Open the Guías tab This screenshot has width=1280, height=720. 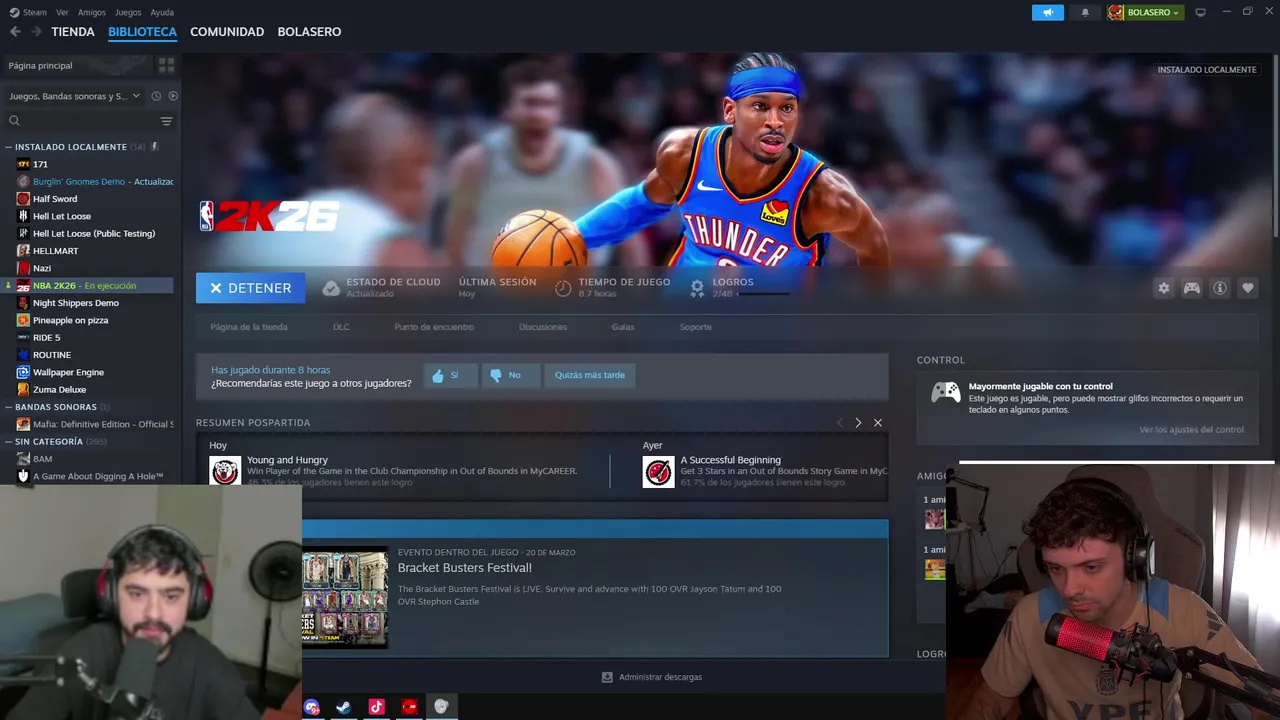point(623,327)
